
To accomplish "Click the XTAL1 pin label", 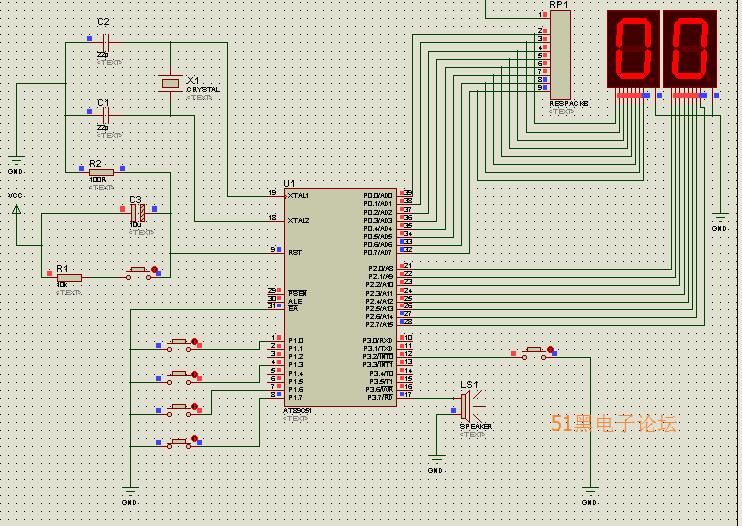I will (x=298, y=195).
